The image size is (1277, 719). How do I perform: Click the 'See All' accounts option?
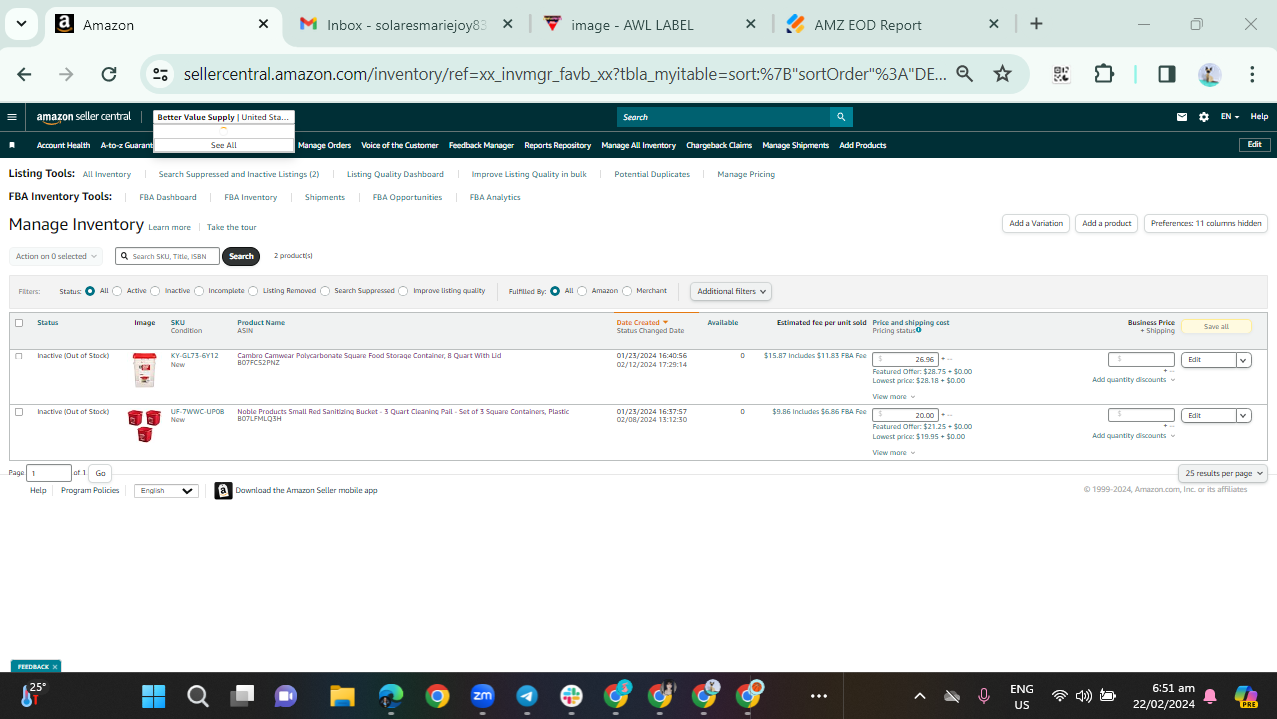[x=224, y=145]
